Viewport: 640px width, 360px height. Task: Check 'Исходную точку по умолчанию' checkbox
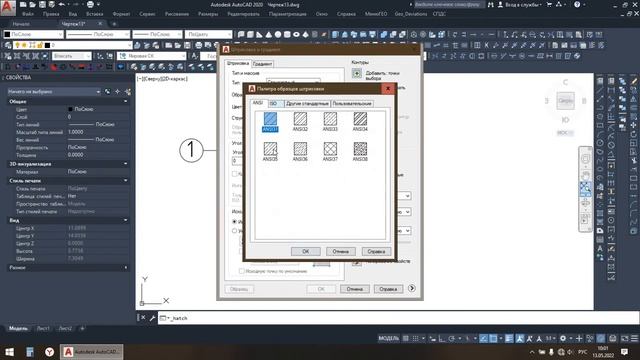click(242, 271)
